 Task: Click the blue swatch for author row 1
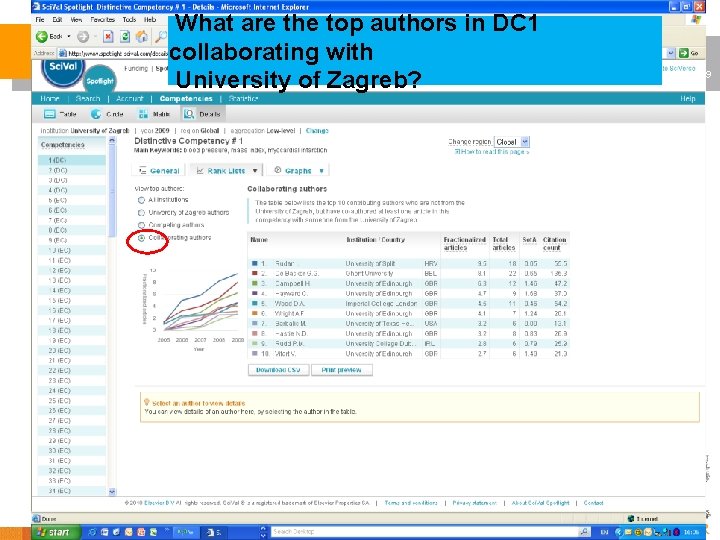(254, 264)
